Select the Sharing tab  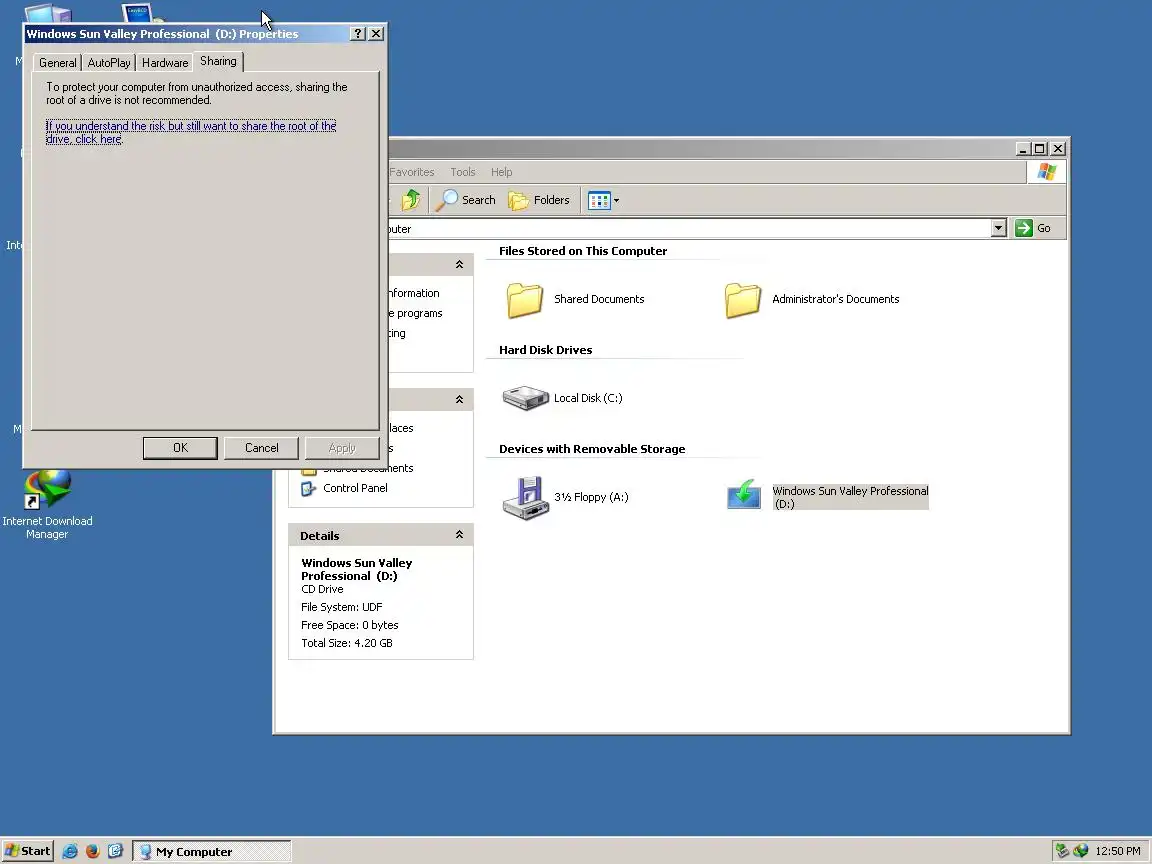(x=218, y=61)
